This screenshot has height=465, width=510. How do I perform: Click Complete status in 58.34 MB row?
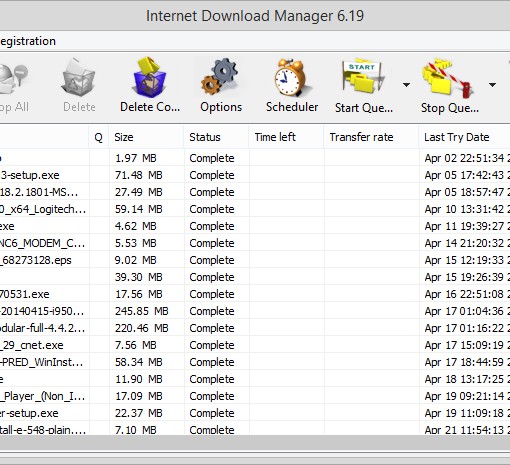coord(212,362)
